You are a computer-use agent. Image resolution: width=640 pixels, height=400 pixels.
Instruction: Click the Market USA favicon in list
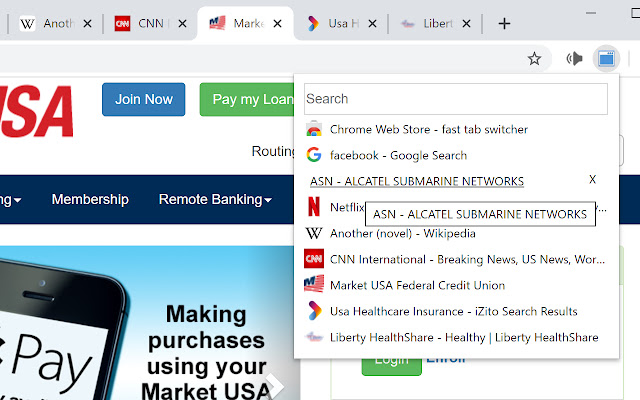click(x=314, y=284)
